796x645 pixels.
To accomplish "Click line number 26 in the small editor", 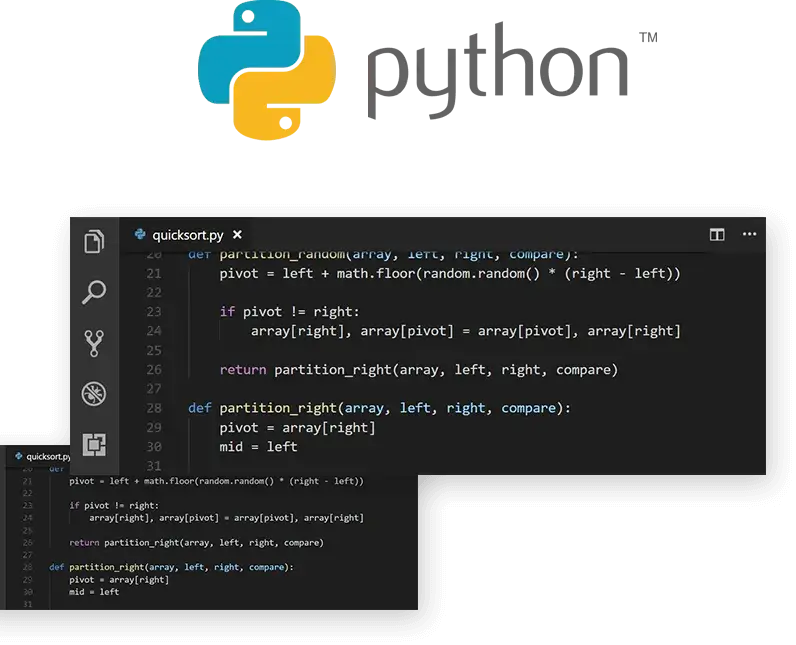I will point(27,543).
